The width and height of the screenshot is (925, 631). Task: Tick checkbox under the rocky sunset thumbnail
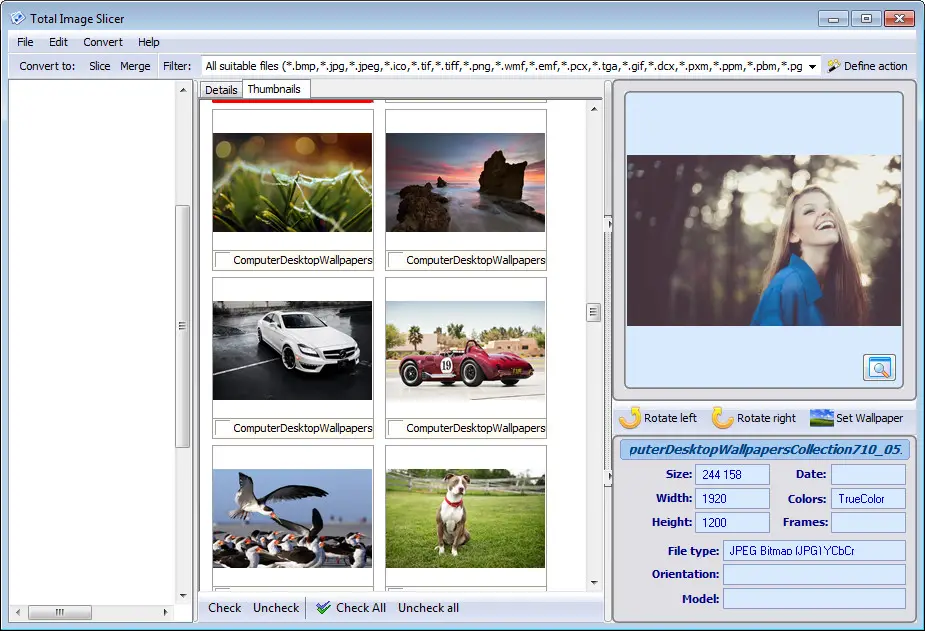click(x=396, y=260)
